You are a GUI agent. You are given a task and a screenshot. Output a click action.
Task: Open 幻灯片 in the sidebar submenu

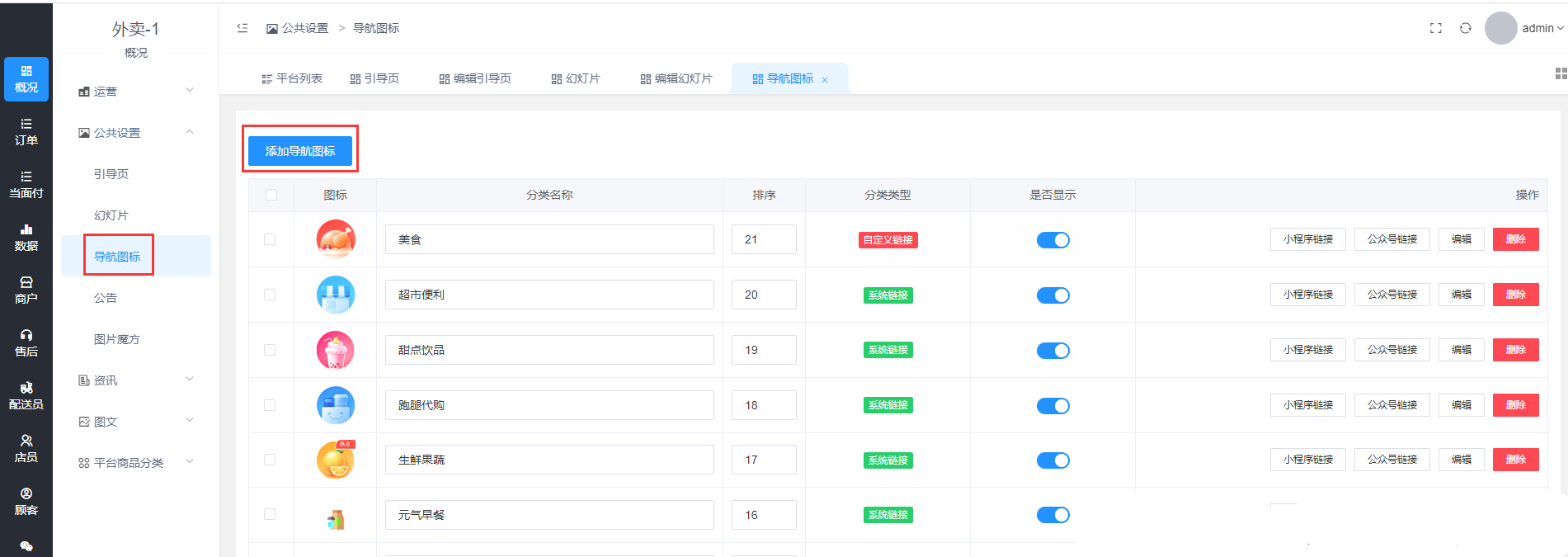coord(111,215)
